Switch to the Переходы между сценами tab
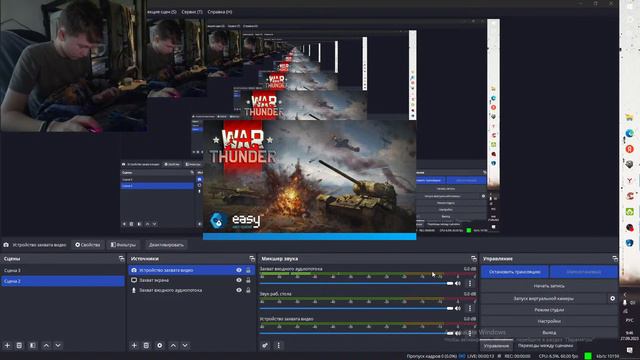Screen dimensions: 640x360 pyautogui.click(x=546, y=346)
